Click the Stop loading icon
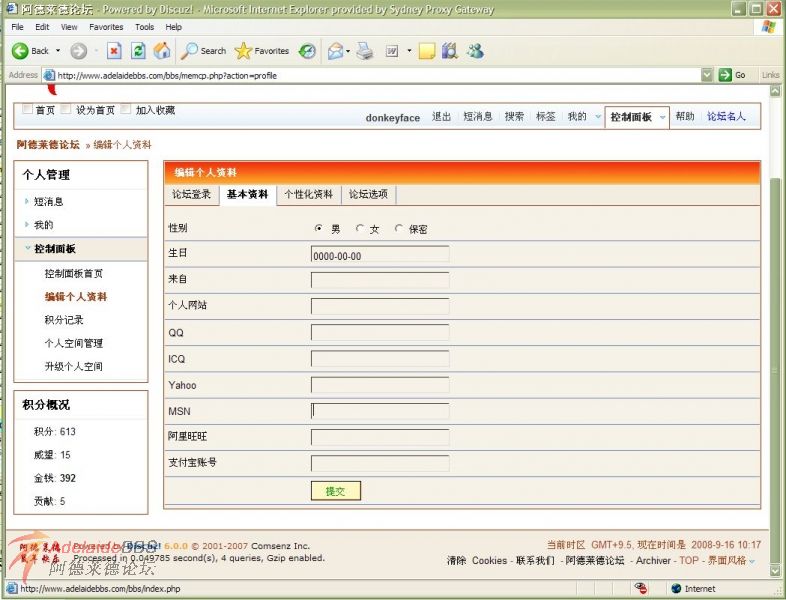The image size is (786, 600). (x=114, y=51)
